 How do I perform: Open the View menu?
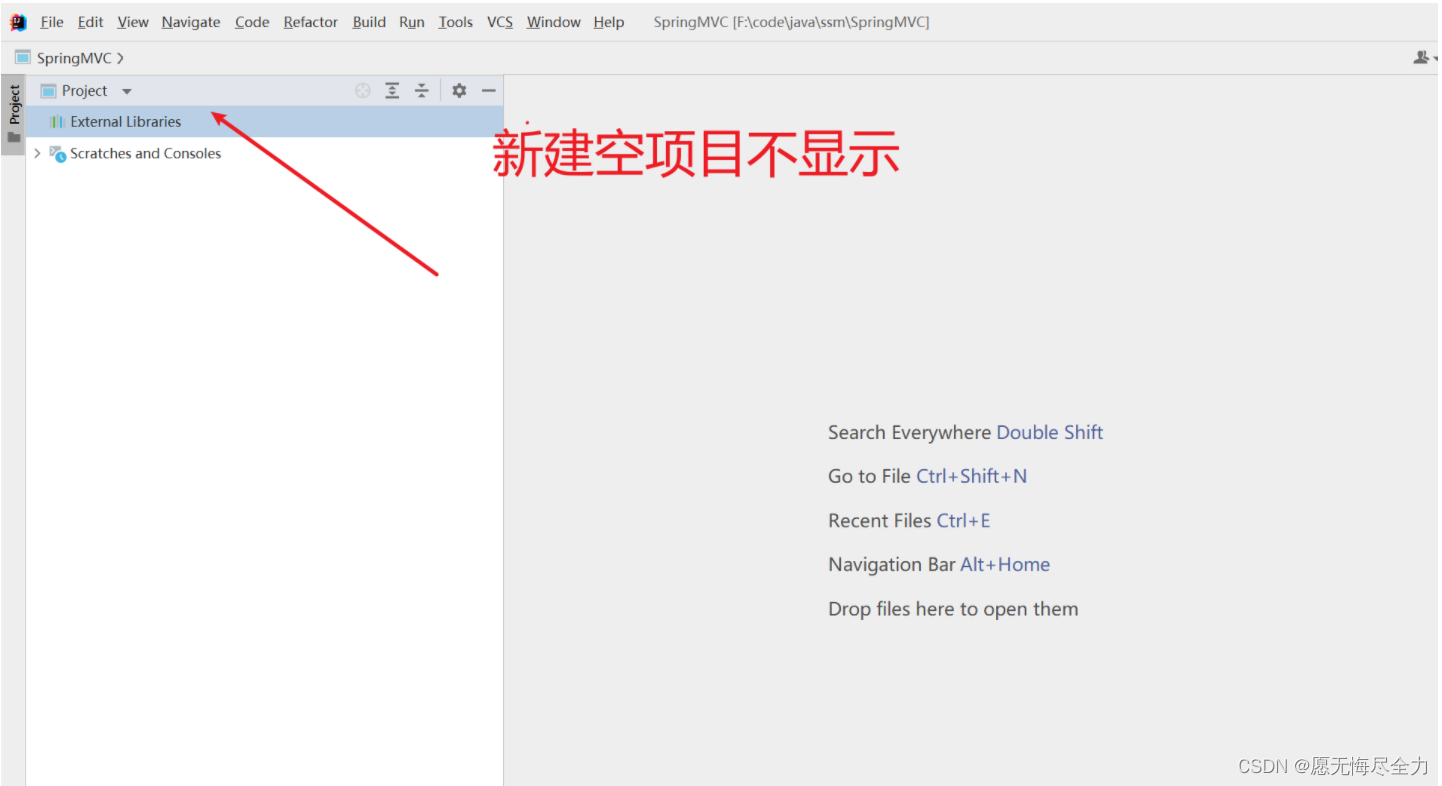pos(133,22)
